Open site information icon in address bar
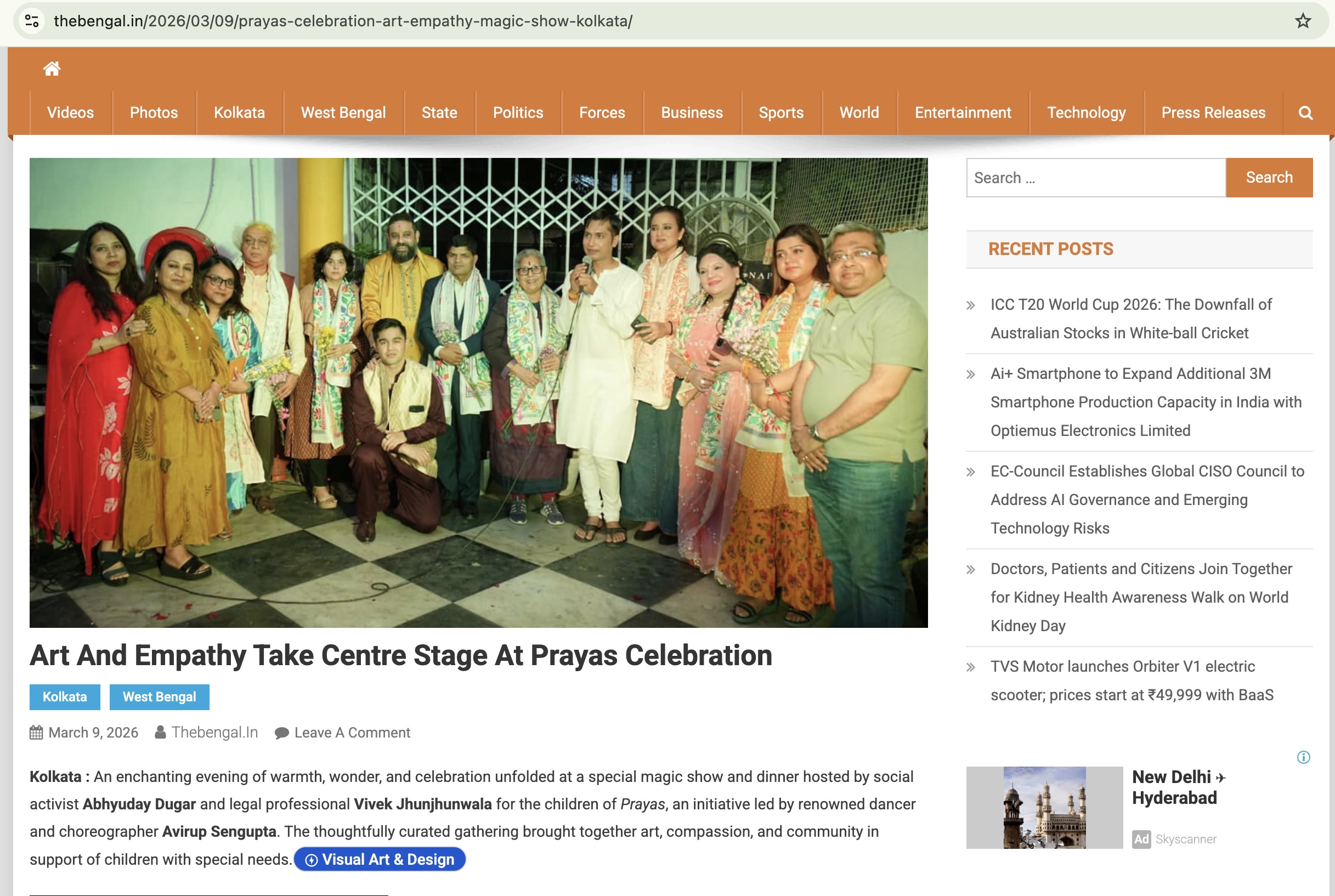1335x896 pixels. (32, 21)
